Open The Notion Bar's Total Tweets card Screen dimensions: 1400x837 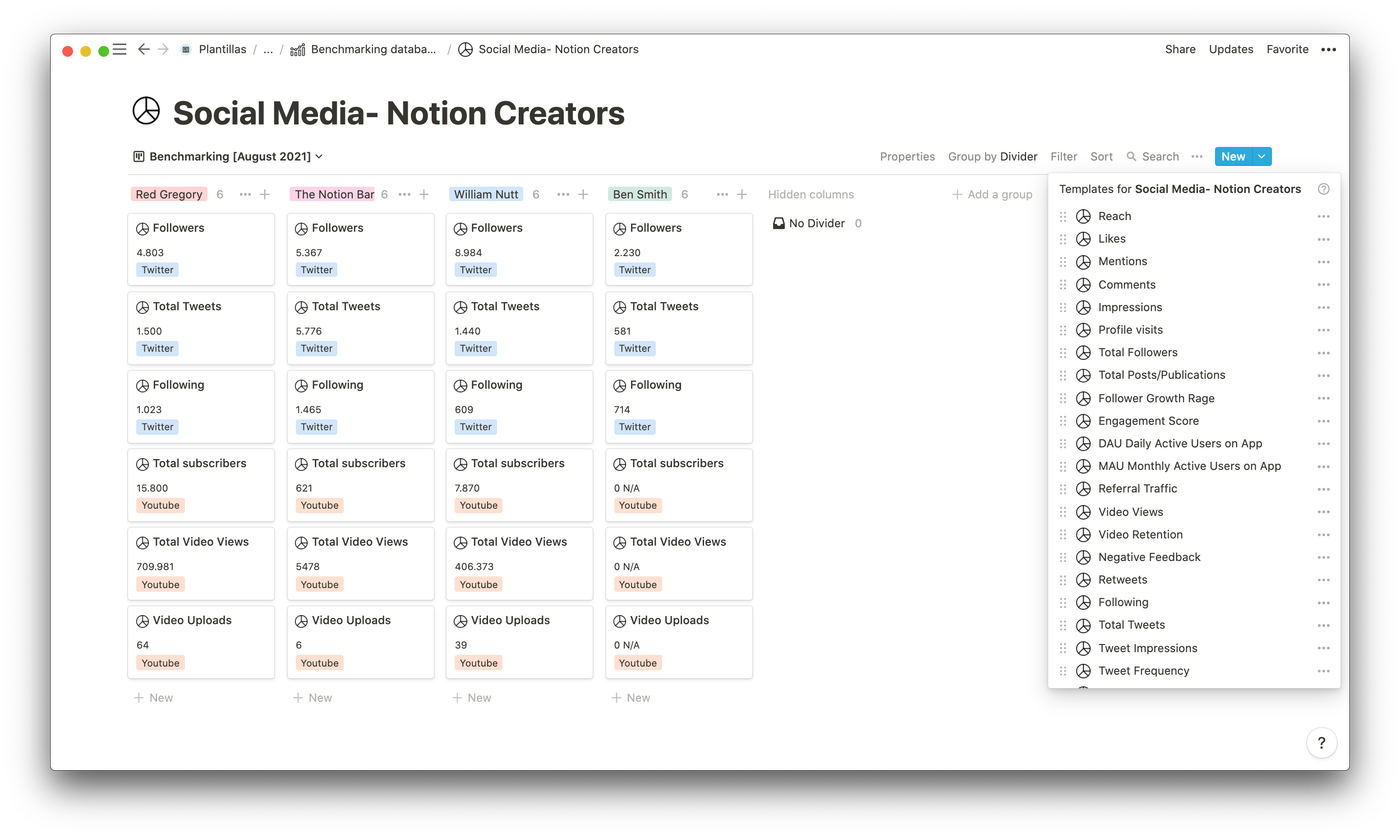(360, 328)
